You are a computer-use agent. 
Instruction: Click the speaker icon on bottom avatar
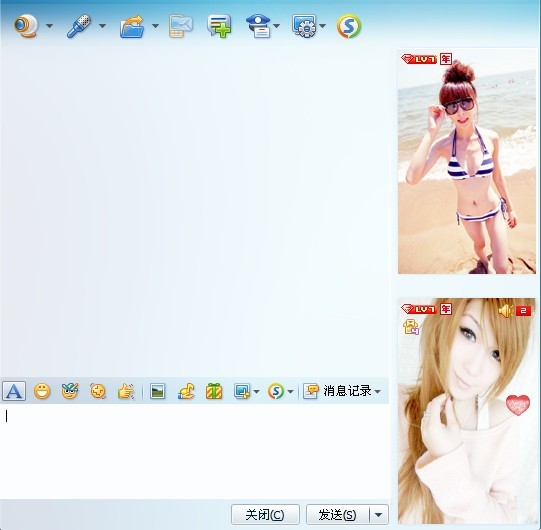coord(506,311)
